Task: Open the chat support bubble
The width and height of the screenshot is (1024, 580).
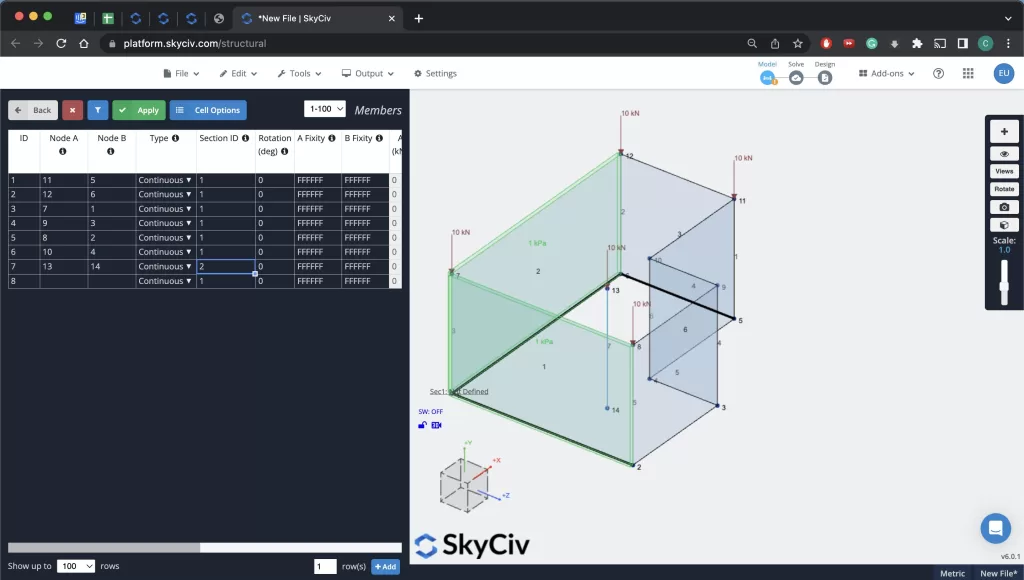Action: point(995,528)
